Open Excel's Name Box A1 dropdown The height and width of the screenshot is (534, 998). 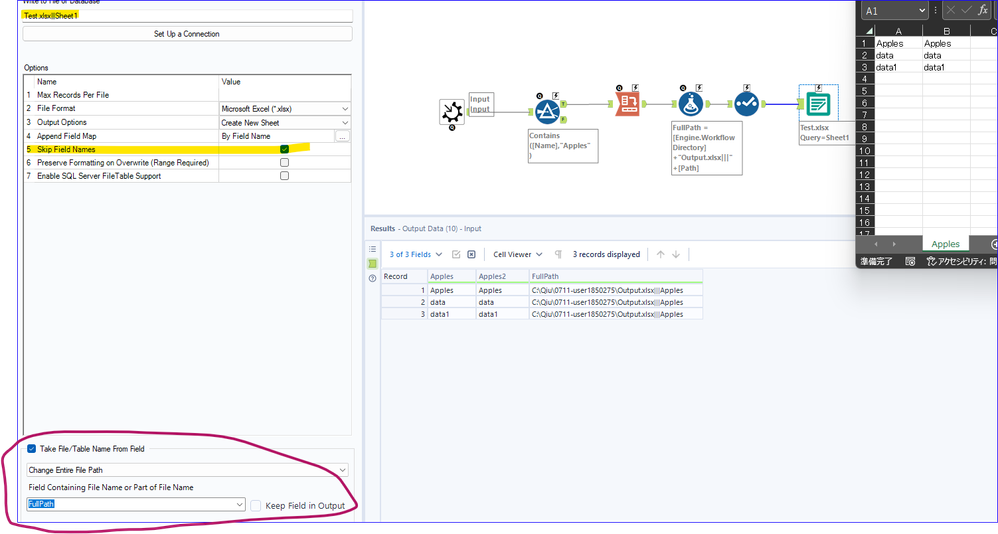point(922,11)
